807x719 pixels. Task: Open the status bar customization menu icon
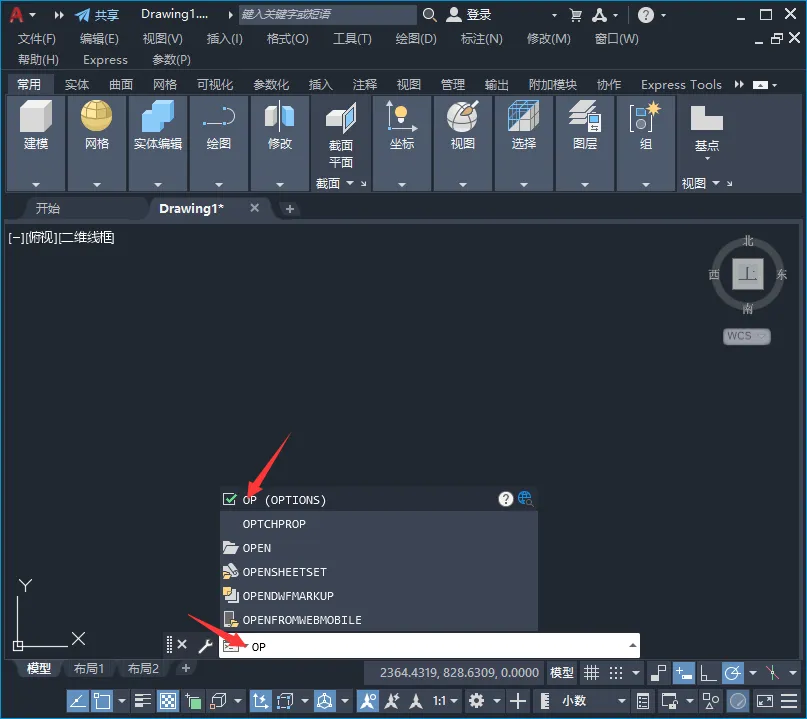point(789,700)
